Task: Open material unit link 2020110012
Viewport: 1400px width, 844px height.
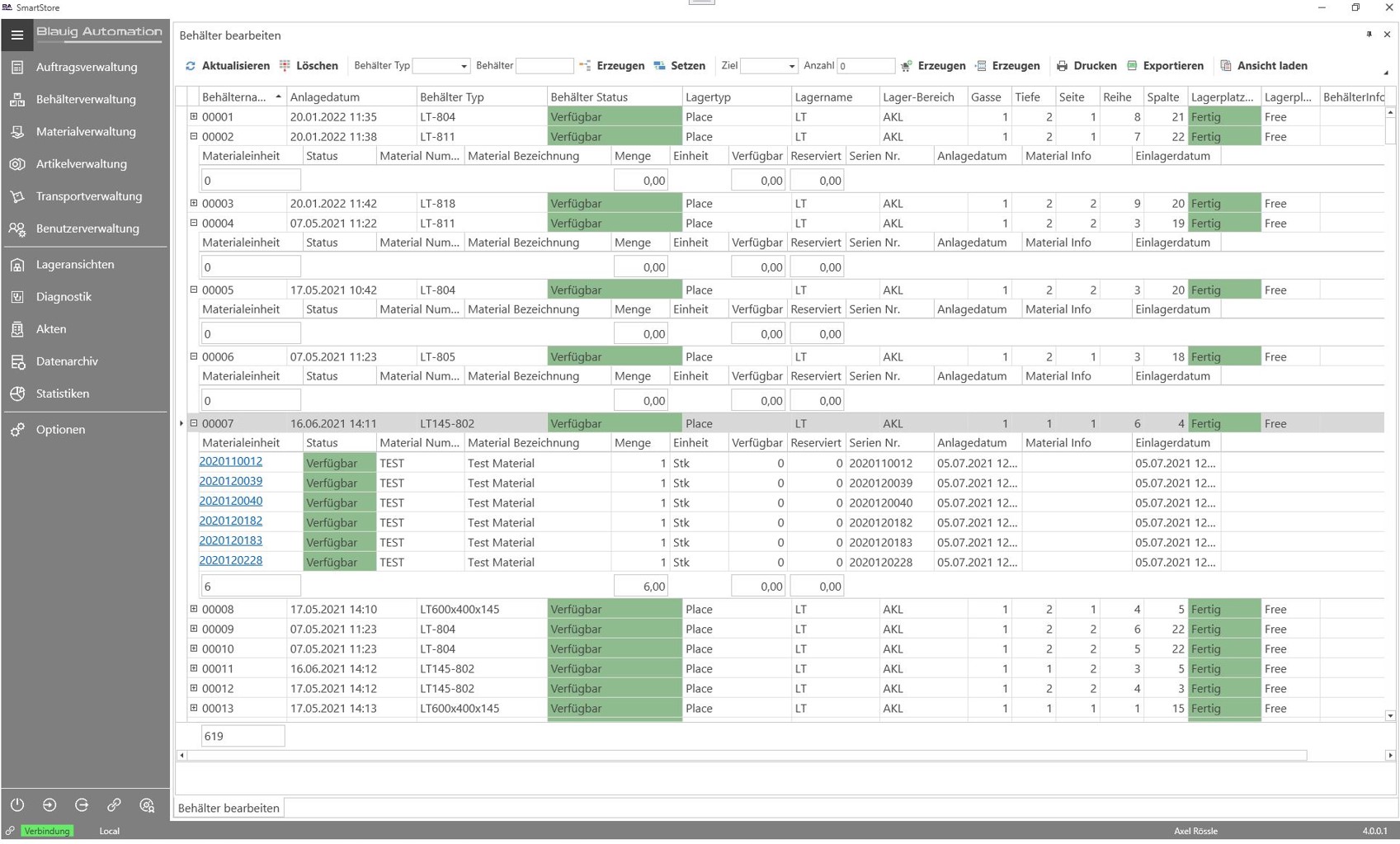Action: click(x=231, y=462)
